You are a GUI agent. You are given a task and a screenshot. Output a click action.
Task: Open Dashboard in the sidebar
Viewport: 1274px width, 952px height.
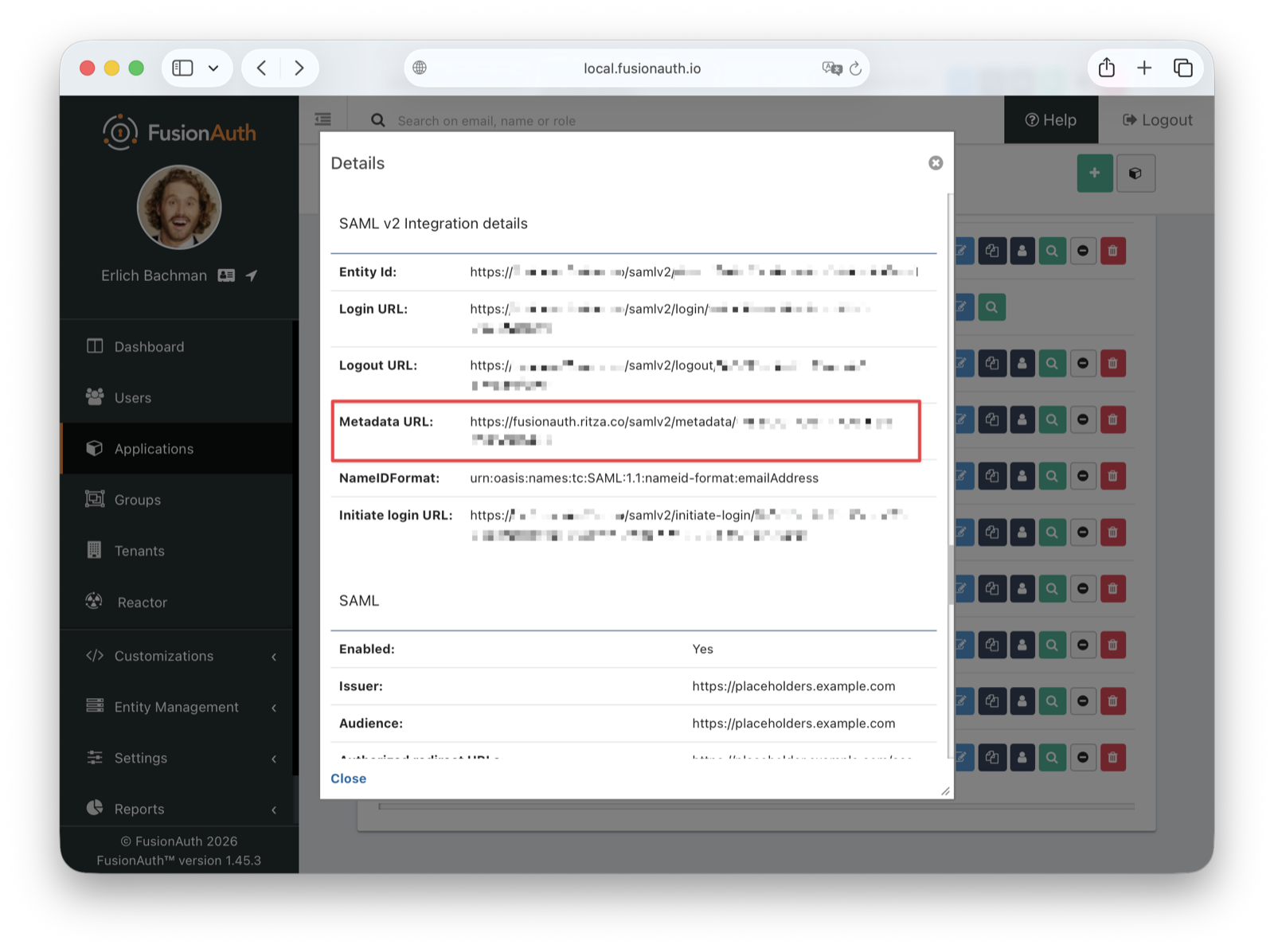[x=149, y=347]
